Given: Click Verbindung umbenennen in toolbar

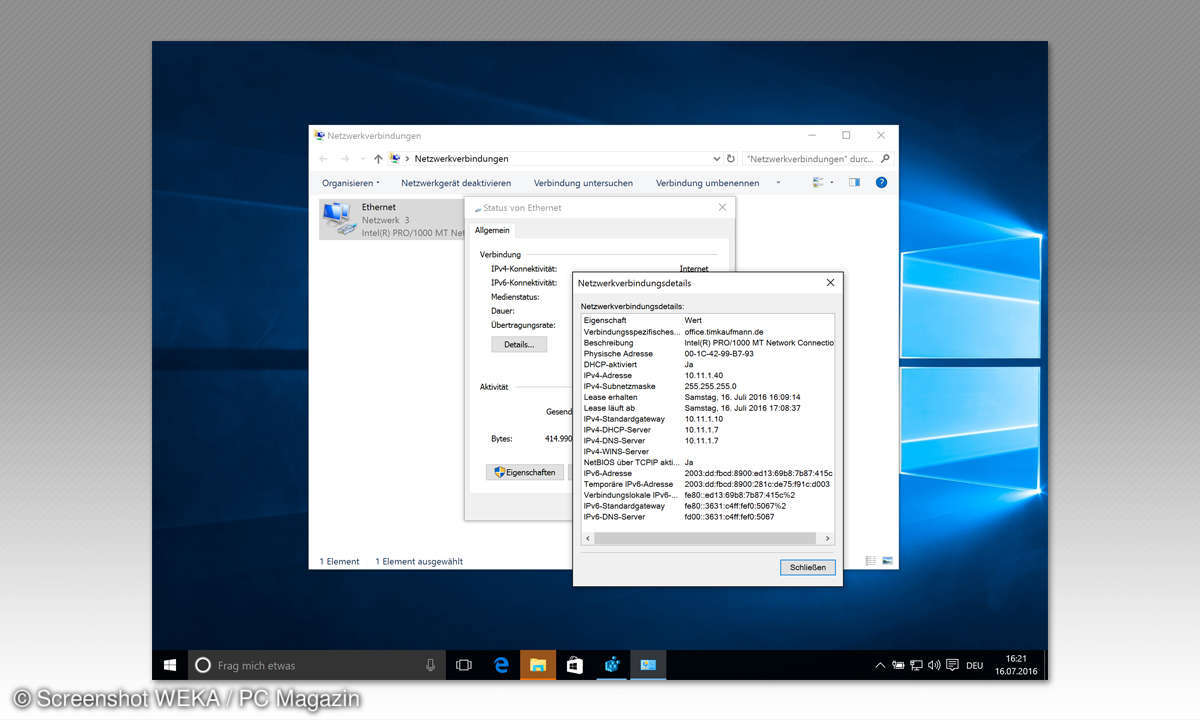Looking at the screenshot, I should (x=707, y=183).
